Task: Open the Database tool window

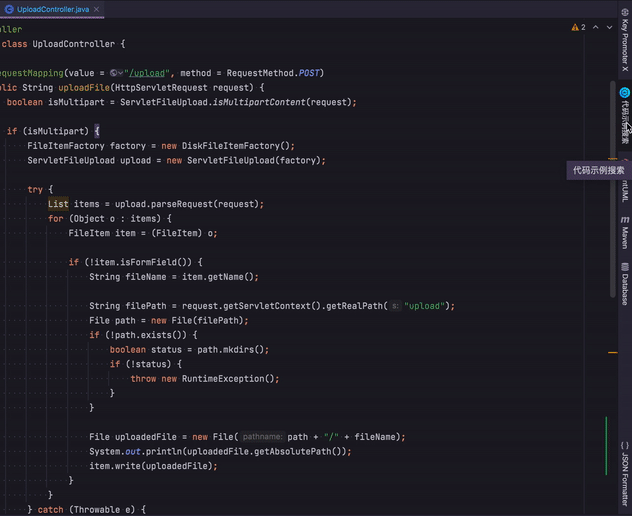Action: [625, 284]
